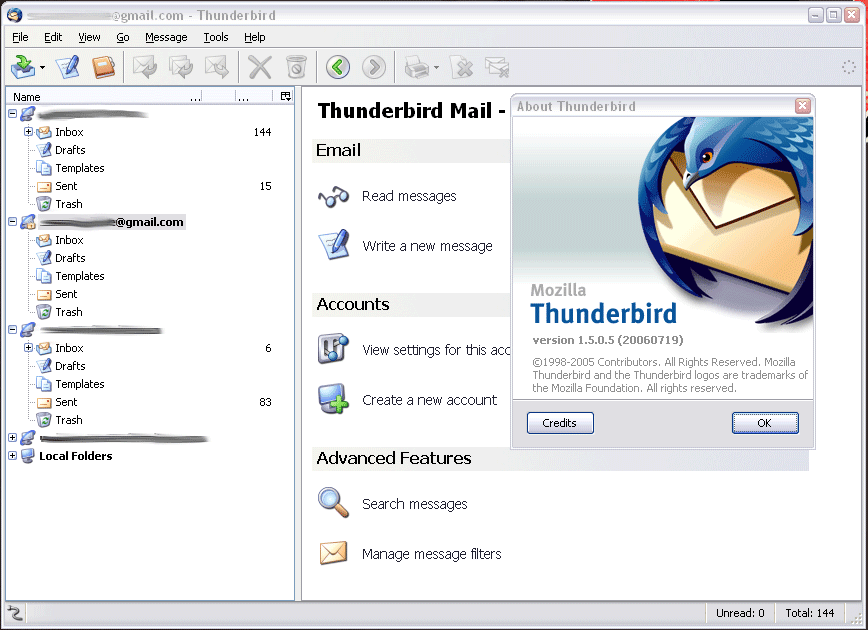
Task: Expand the fourth account above Local Folders
Action: click(x=12, y=437)
